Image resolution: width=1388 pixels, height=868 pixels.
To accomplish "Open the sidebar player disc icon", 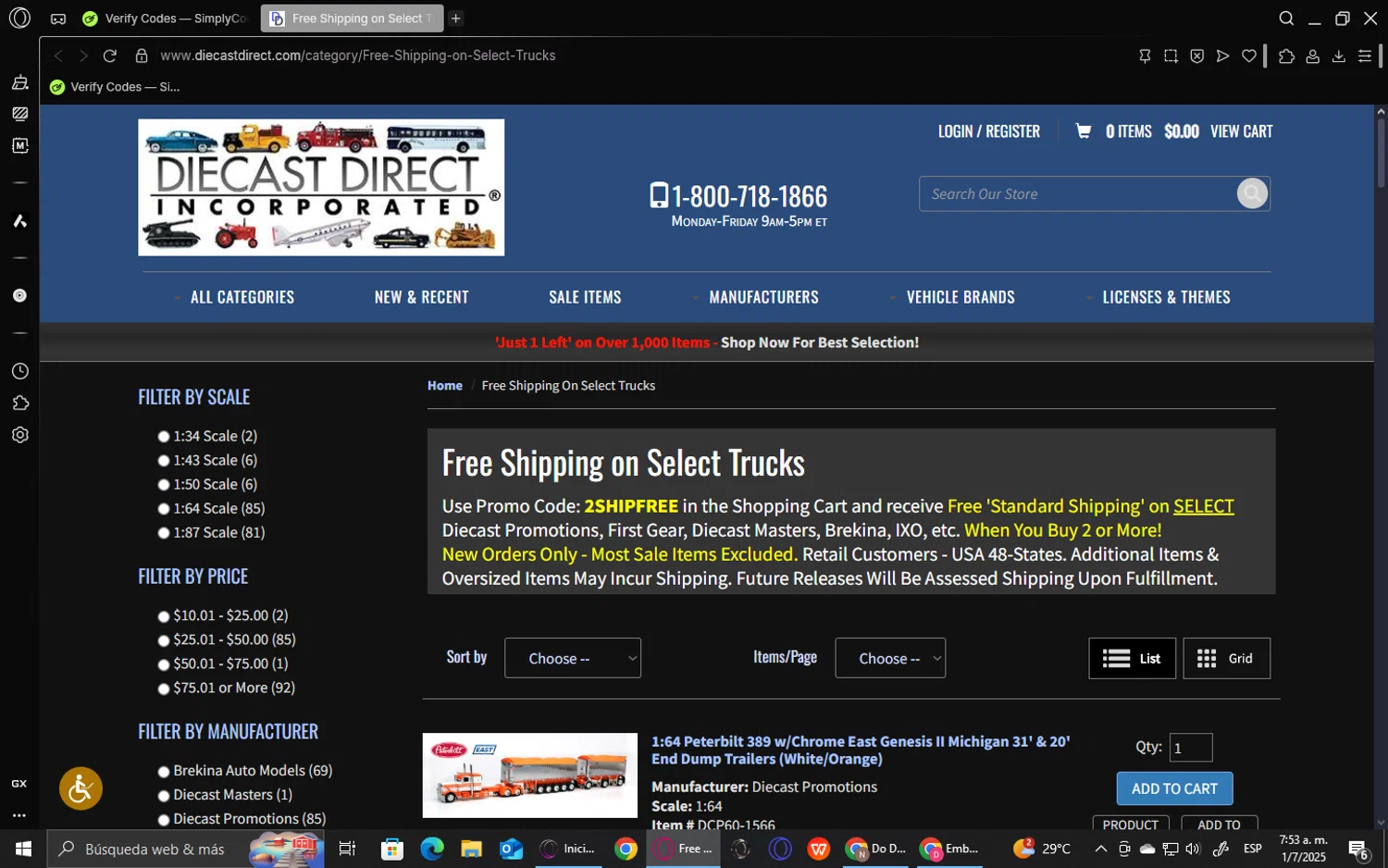I will (19, 295).
